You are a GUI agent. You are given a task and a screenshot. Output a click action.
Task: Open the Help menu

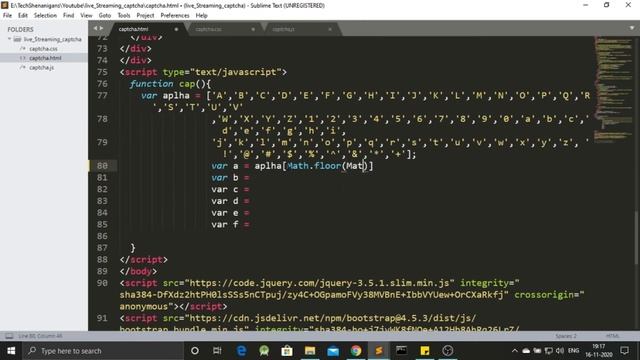tap(202, 16)
